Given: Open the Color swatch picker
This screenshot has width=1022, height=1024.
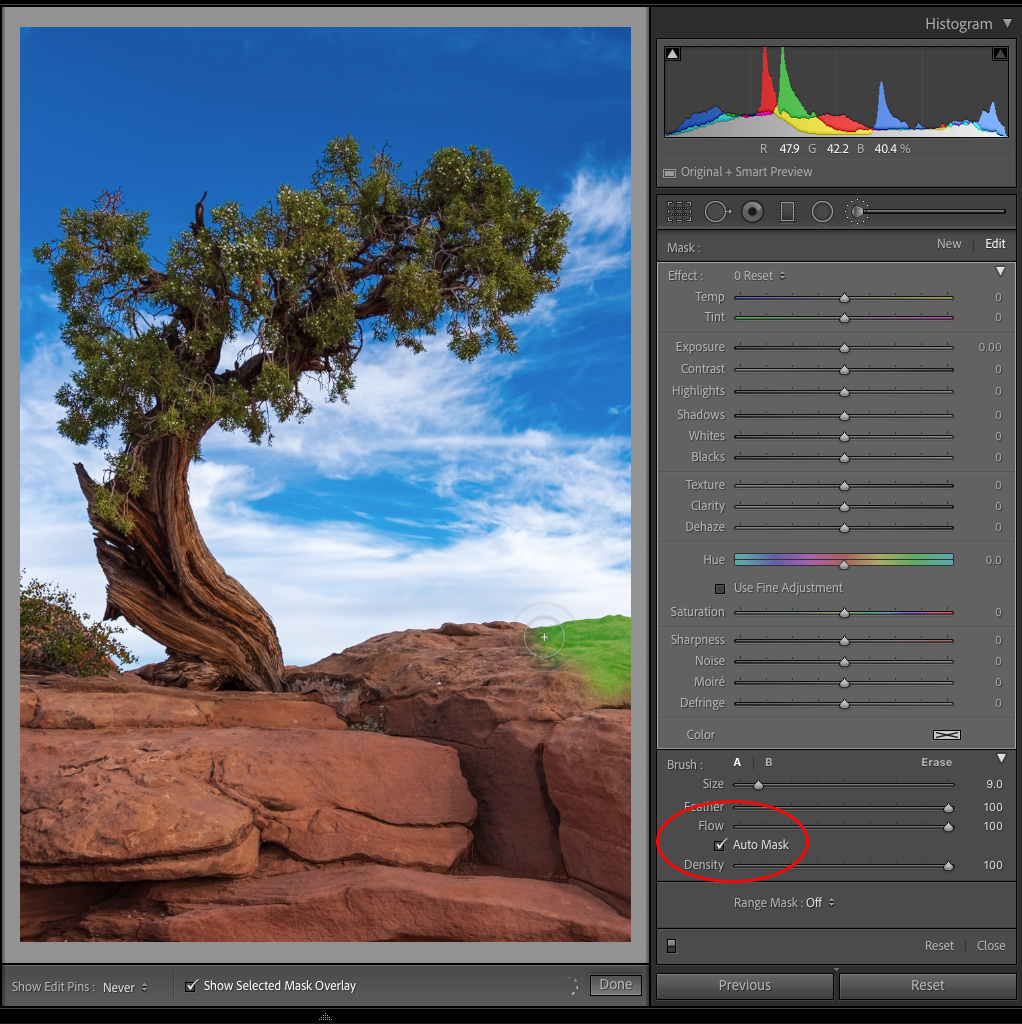Looking at the screenshot, I should click(946, 735).
